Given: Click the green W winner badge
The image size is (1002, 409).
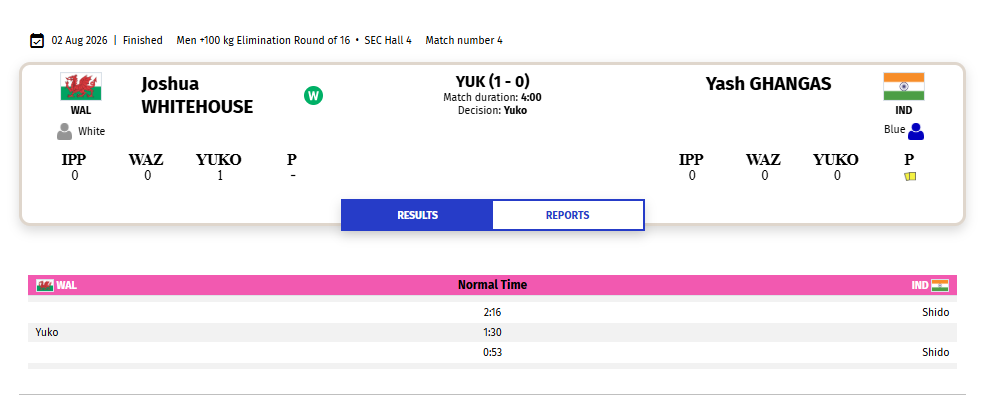Looking at the screenshot, I should coord(313,96).
